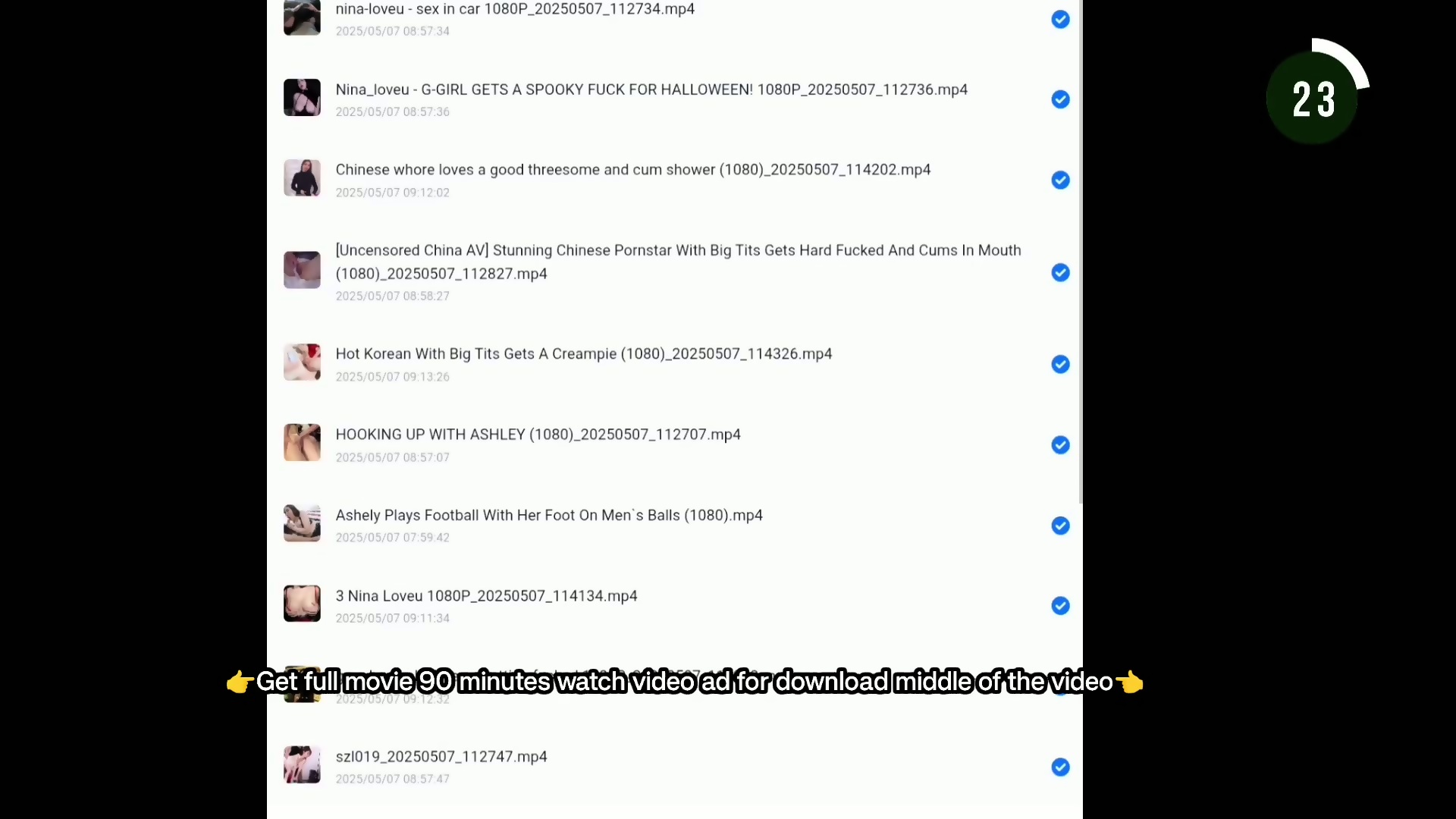Click the circular countdown timer showing 23
The image size is (1456, 819).
(x=1313, y=99)
